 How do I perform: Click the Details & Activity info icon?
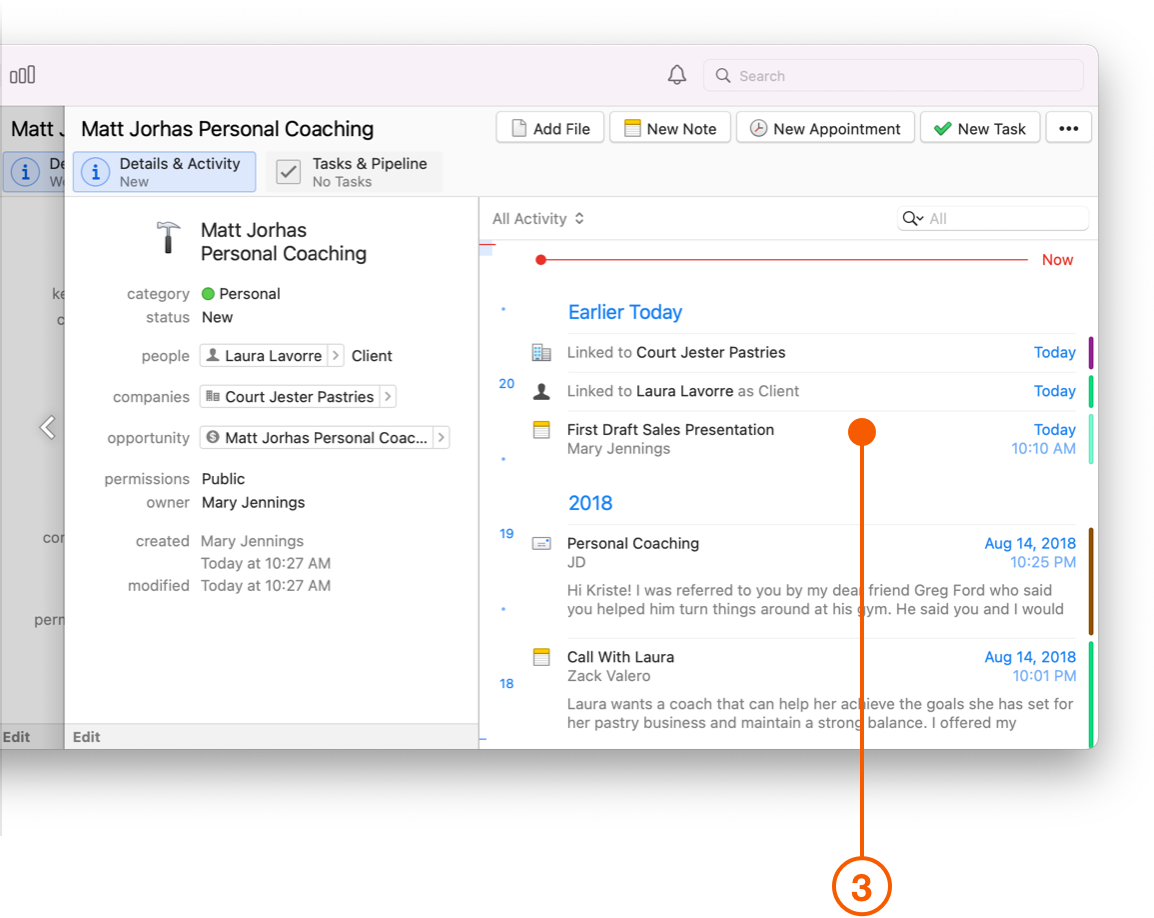tap(95, 172)
